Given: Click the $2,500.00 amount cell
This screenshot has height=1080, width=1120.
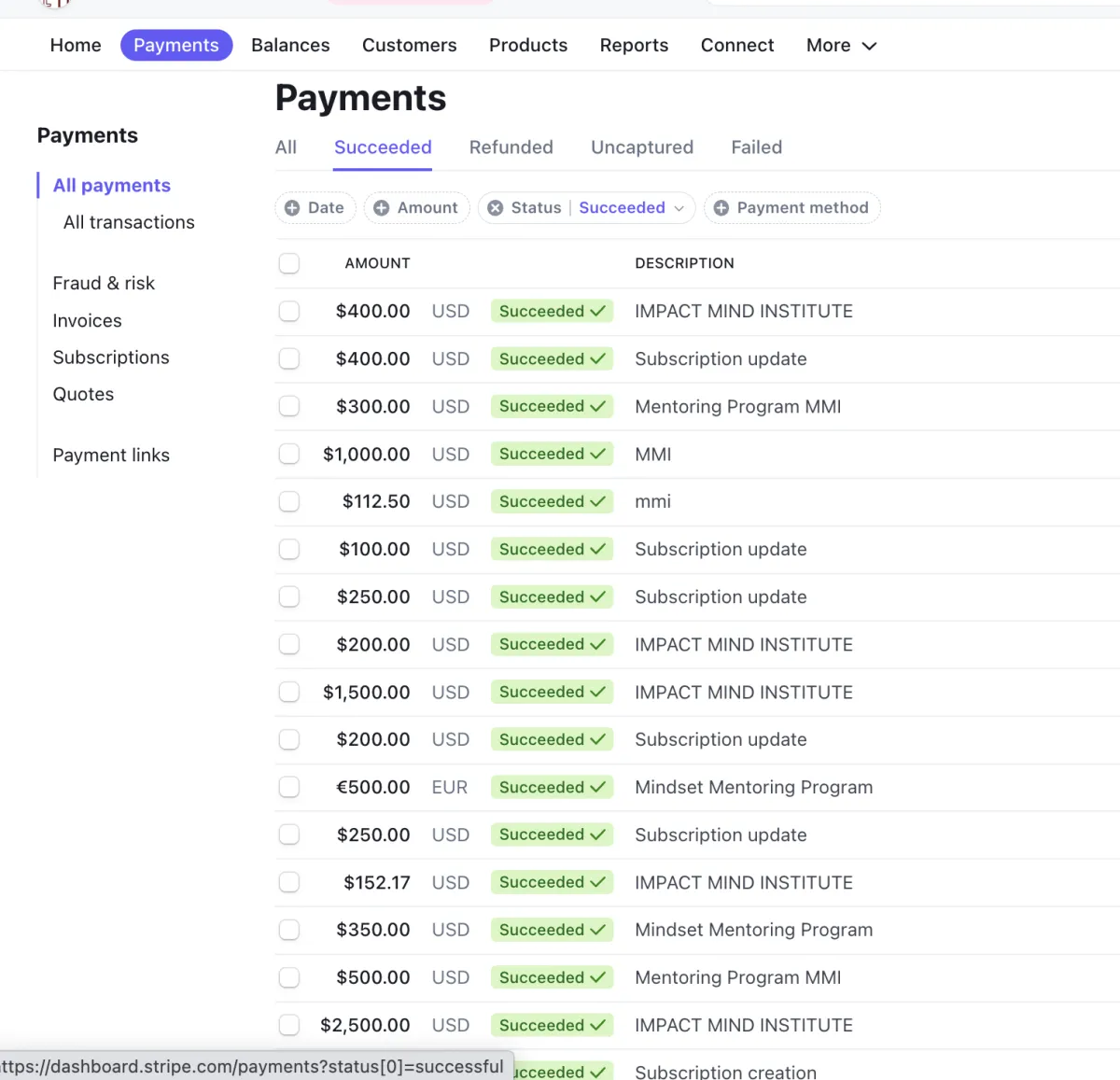Looking at the screenshot, I should [x=365, y=1025].
